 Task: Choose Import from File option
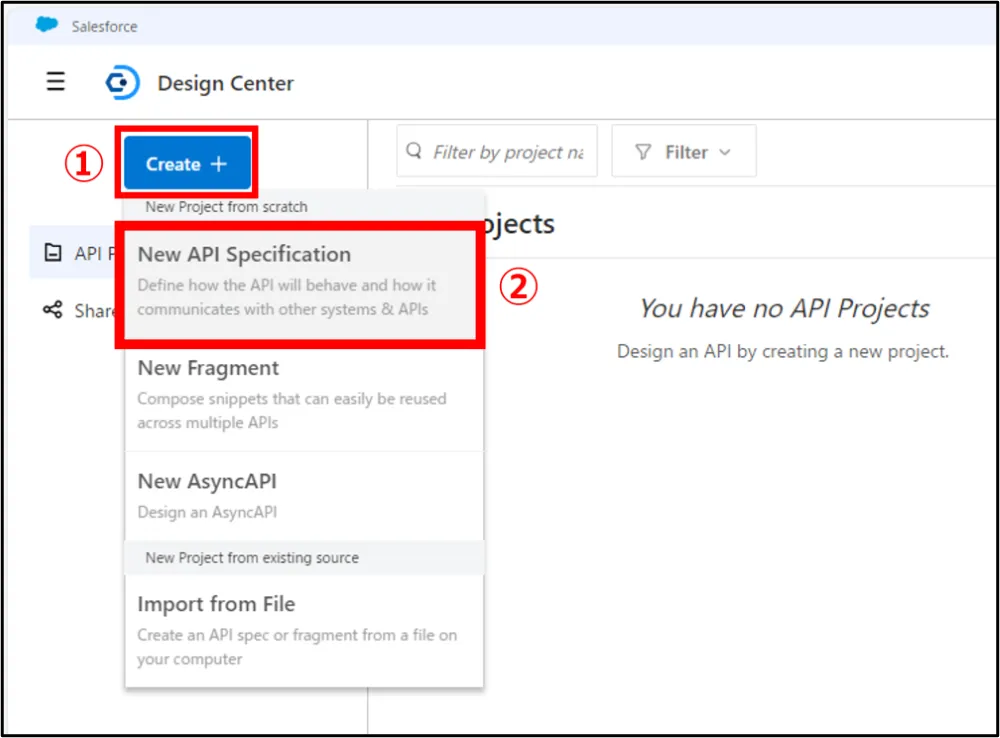point(304,630)
